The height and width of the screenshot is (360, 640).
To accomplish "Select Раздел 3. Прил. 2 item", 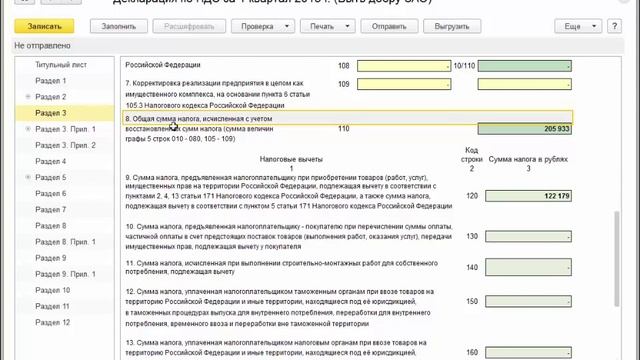I will point(65,145).
